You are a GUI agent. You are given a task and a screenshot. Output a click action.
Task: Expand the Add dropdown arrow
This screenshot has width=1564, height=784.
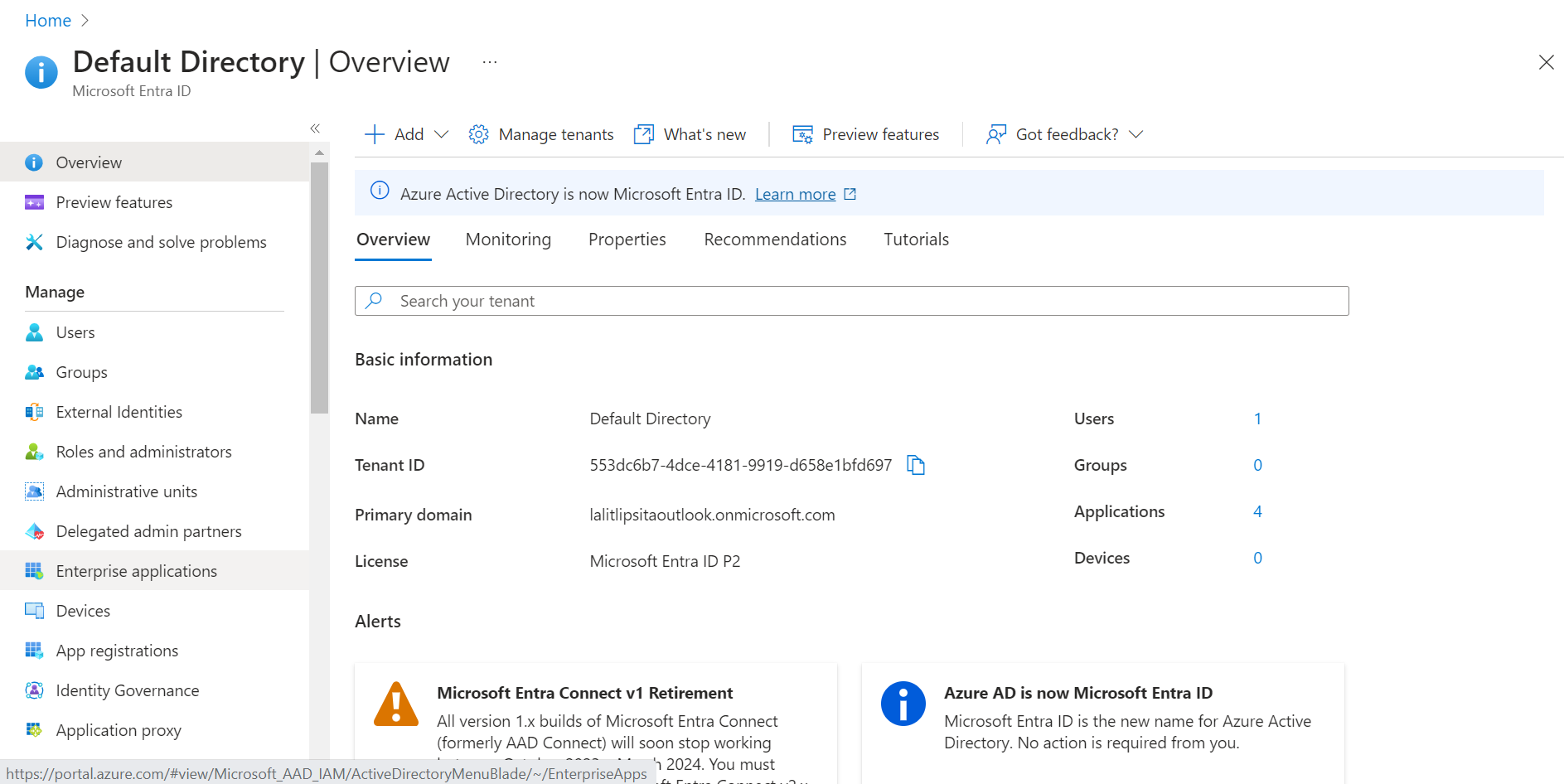click(442, 134)
